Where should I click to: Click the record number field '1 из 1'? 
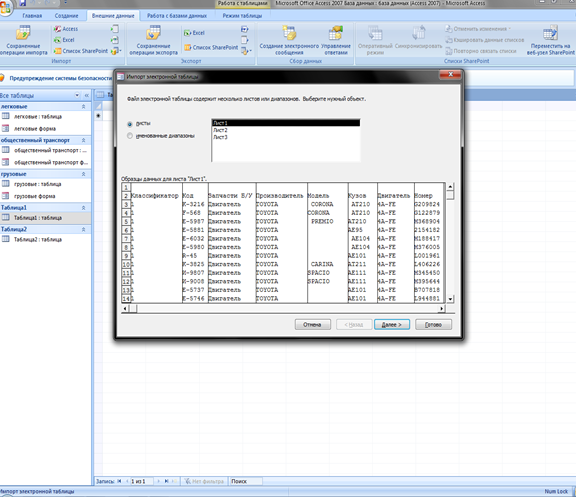point(142,481)
